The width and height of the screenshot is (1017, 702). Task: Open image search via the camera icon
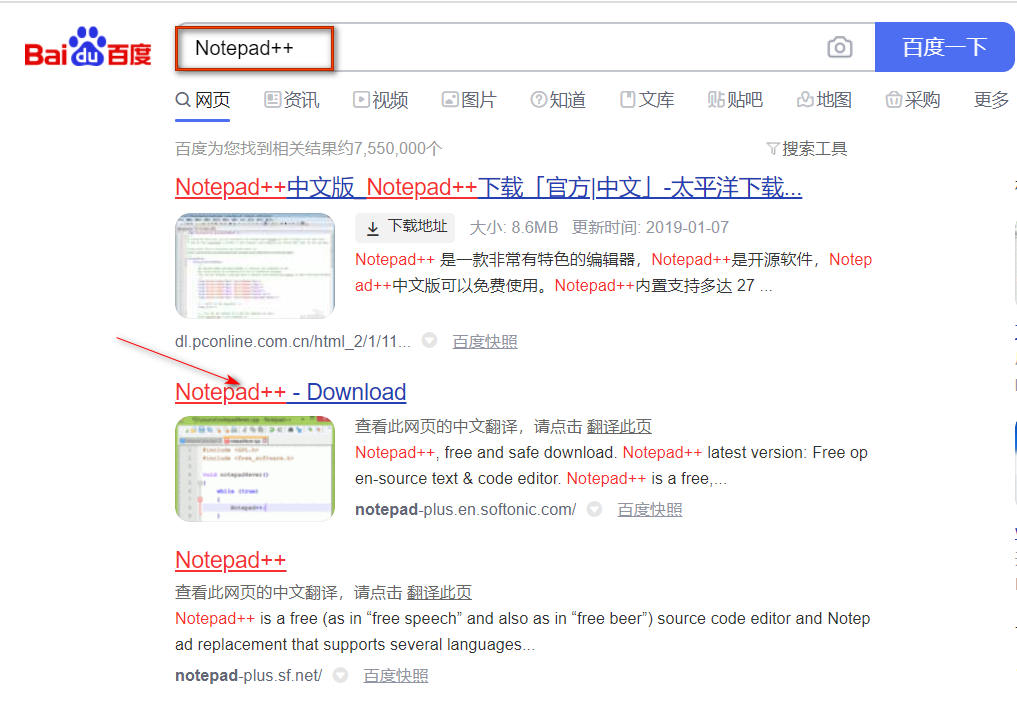tap(839, 47)
